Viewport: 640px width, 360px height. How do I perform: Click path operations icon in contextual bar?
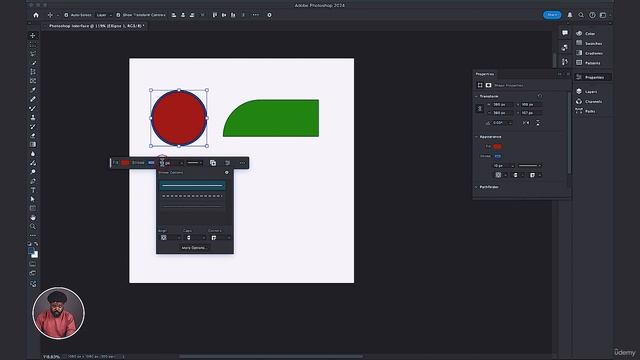click(x=213, y=163)
